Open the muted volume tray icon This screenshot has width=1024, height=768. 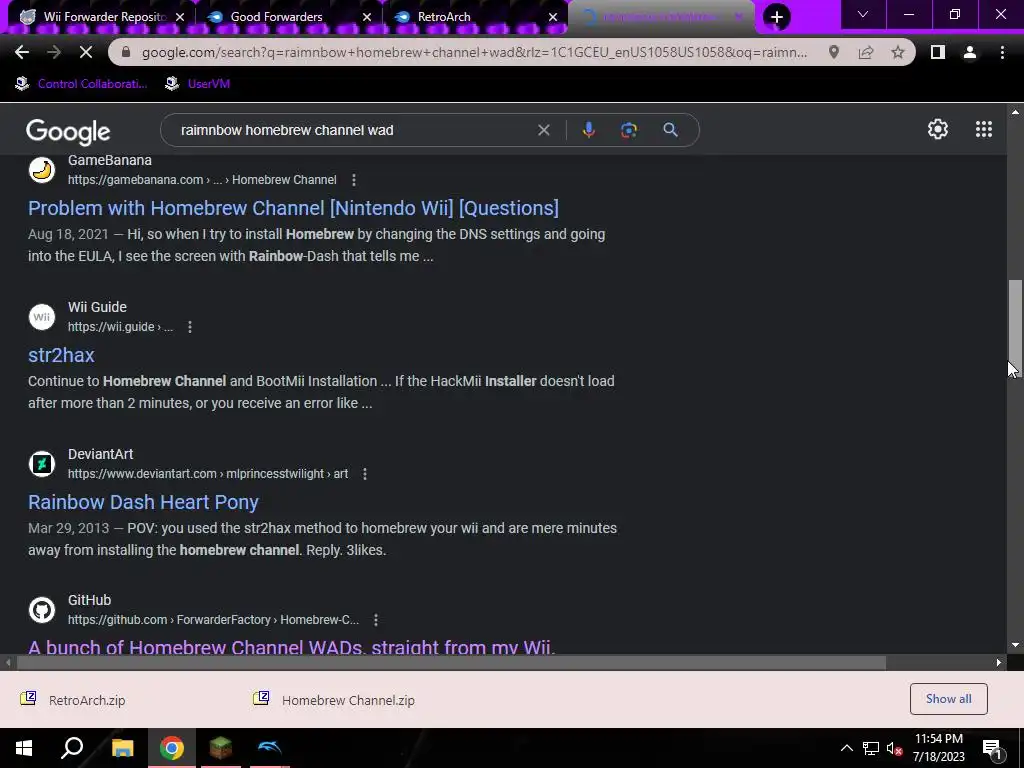click(894, 748)
